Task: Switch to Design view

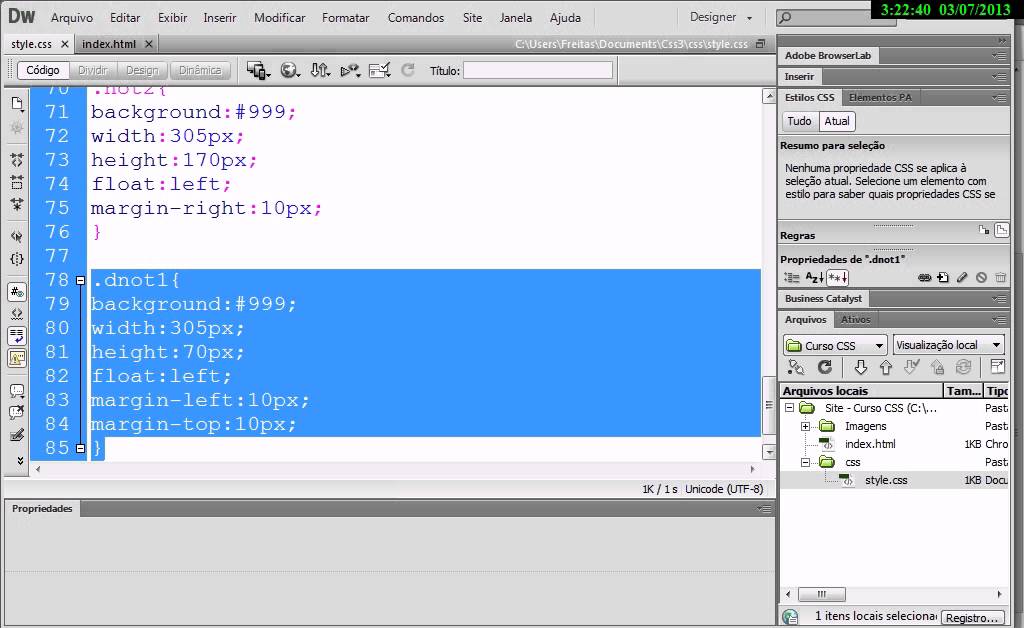Action: pyautogui.click(x=142, y=70)
